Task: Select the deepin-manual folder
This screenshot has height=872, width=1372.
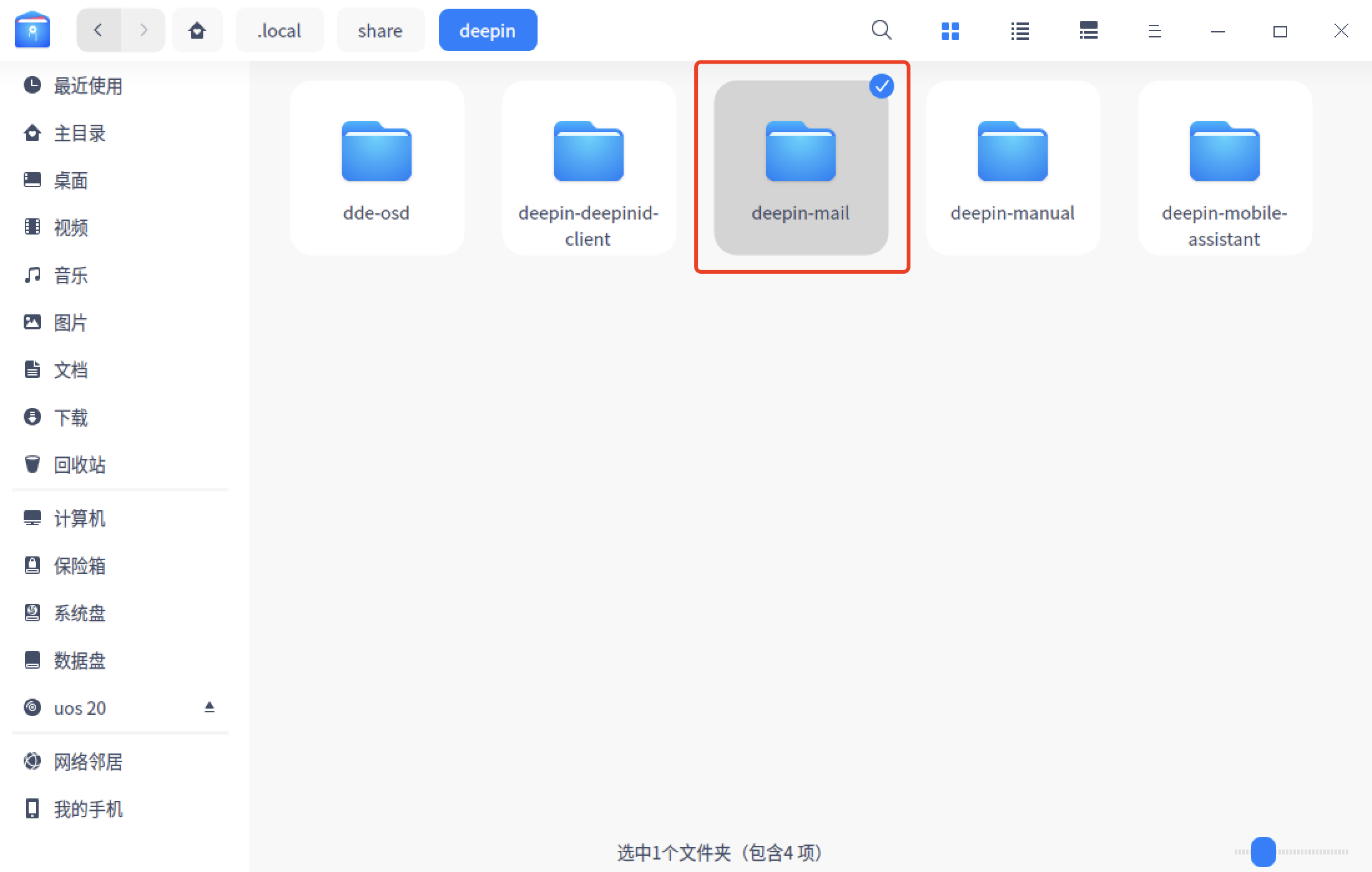Action: (x=1013, y=167)
